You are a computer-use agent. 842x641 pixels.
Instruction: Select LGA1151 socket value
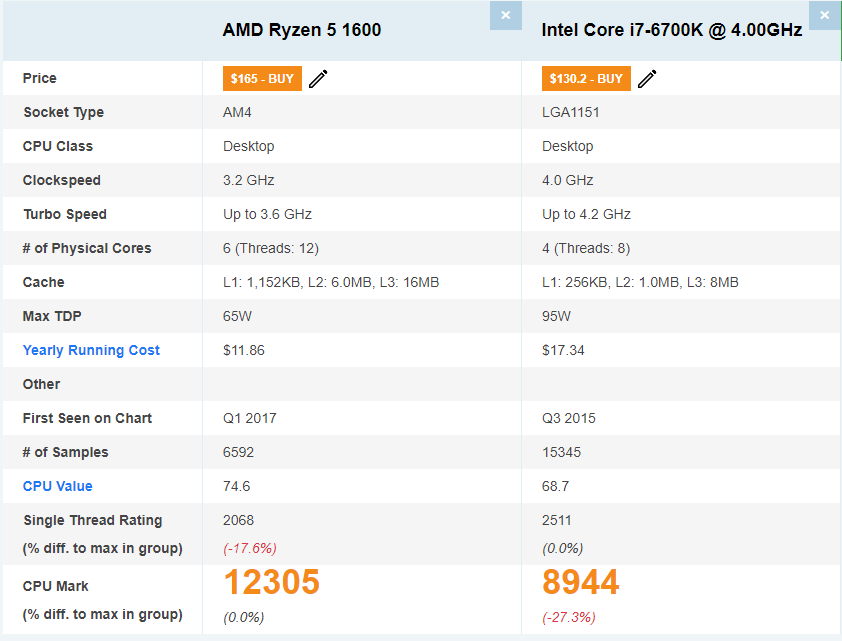click(570, 112)
